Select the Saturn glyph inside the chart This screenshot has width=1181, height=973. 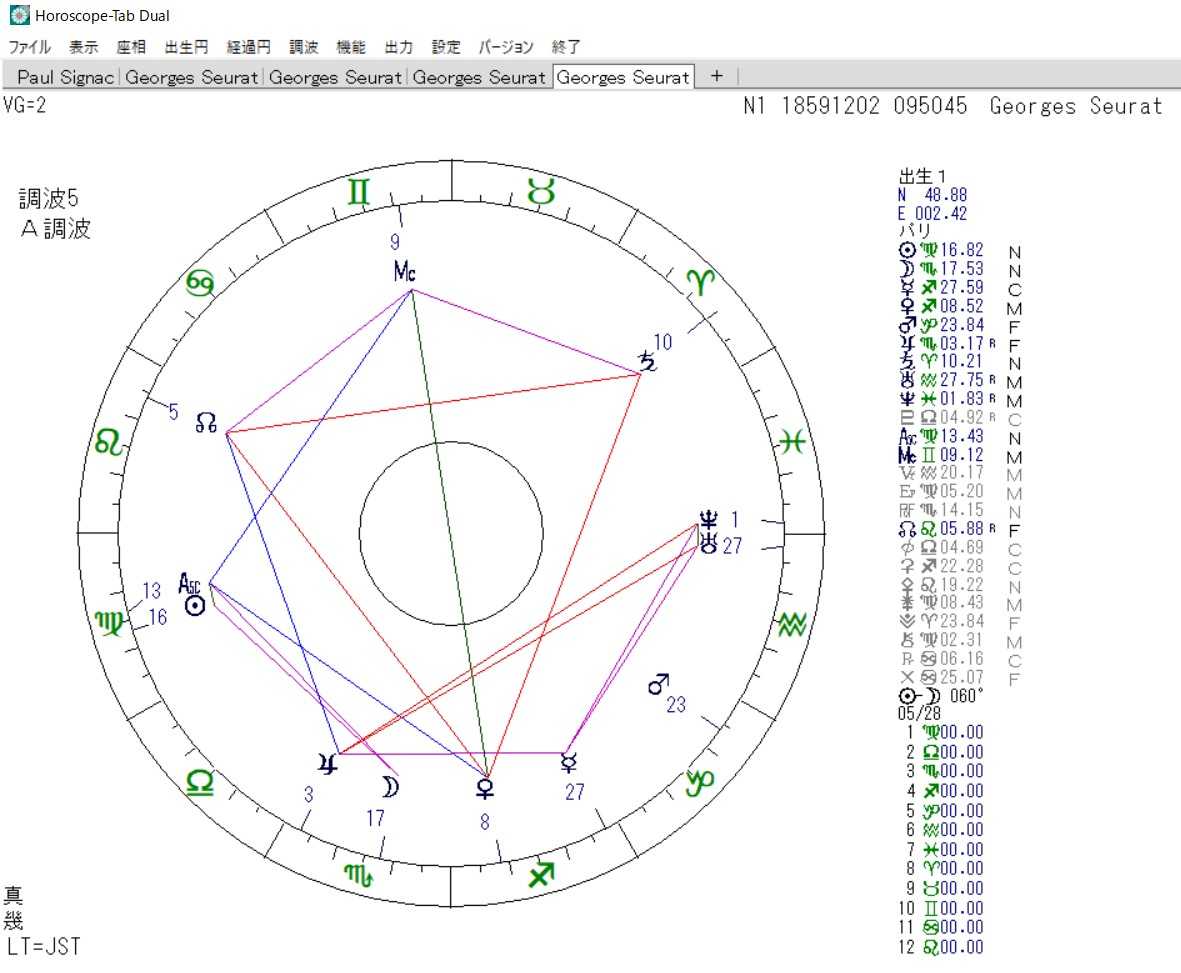(648, 361)
